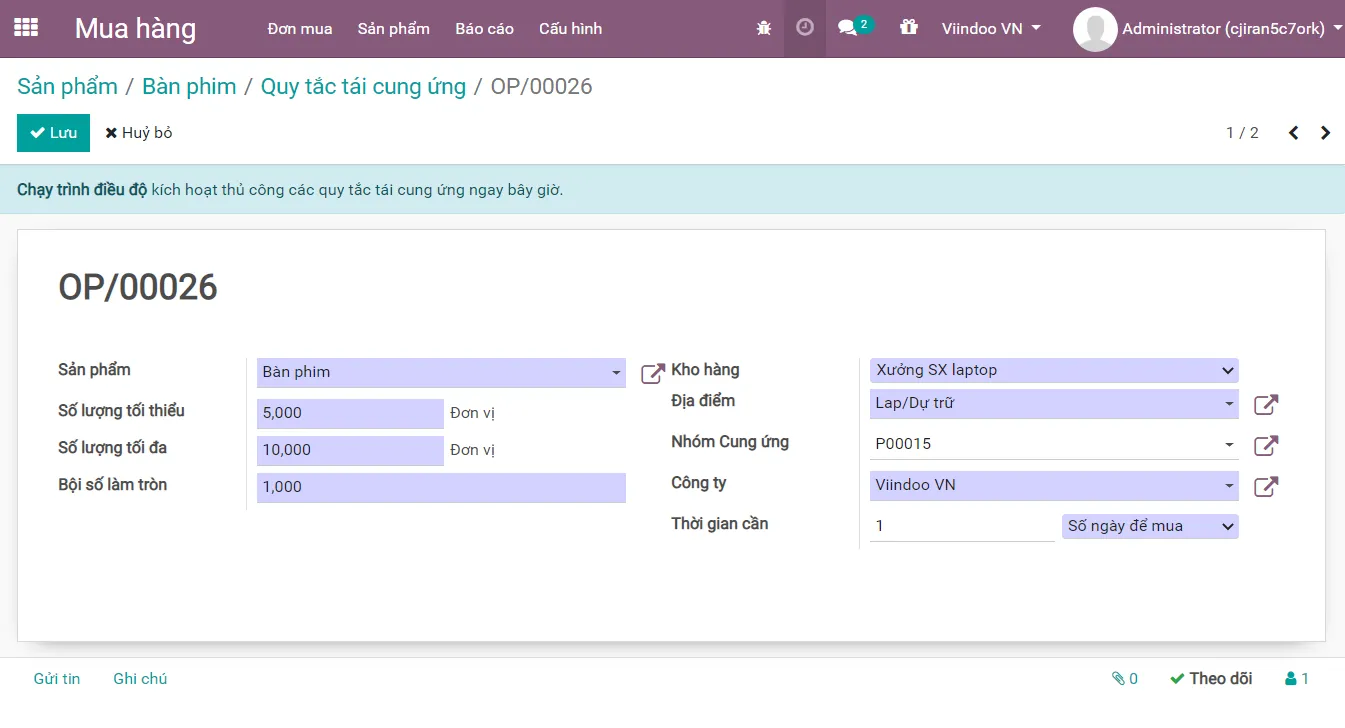
Task: Open the Báo cáo menu
Action: pyautogui.click(x=484, y=28)
